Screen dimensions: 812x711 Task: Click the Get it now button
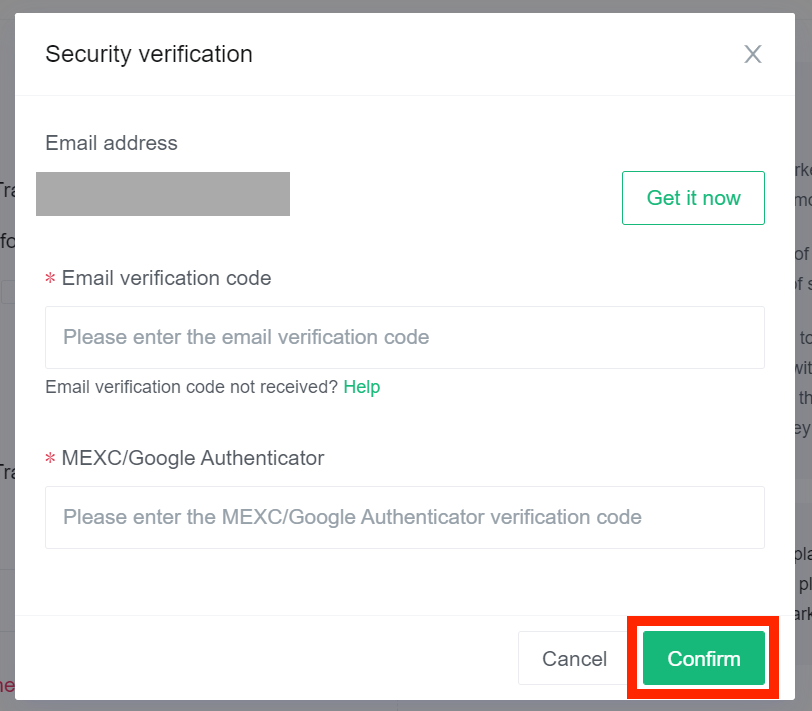click(x=693, y=198)
